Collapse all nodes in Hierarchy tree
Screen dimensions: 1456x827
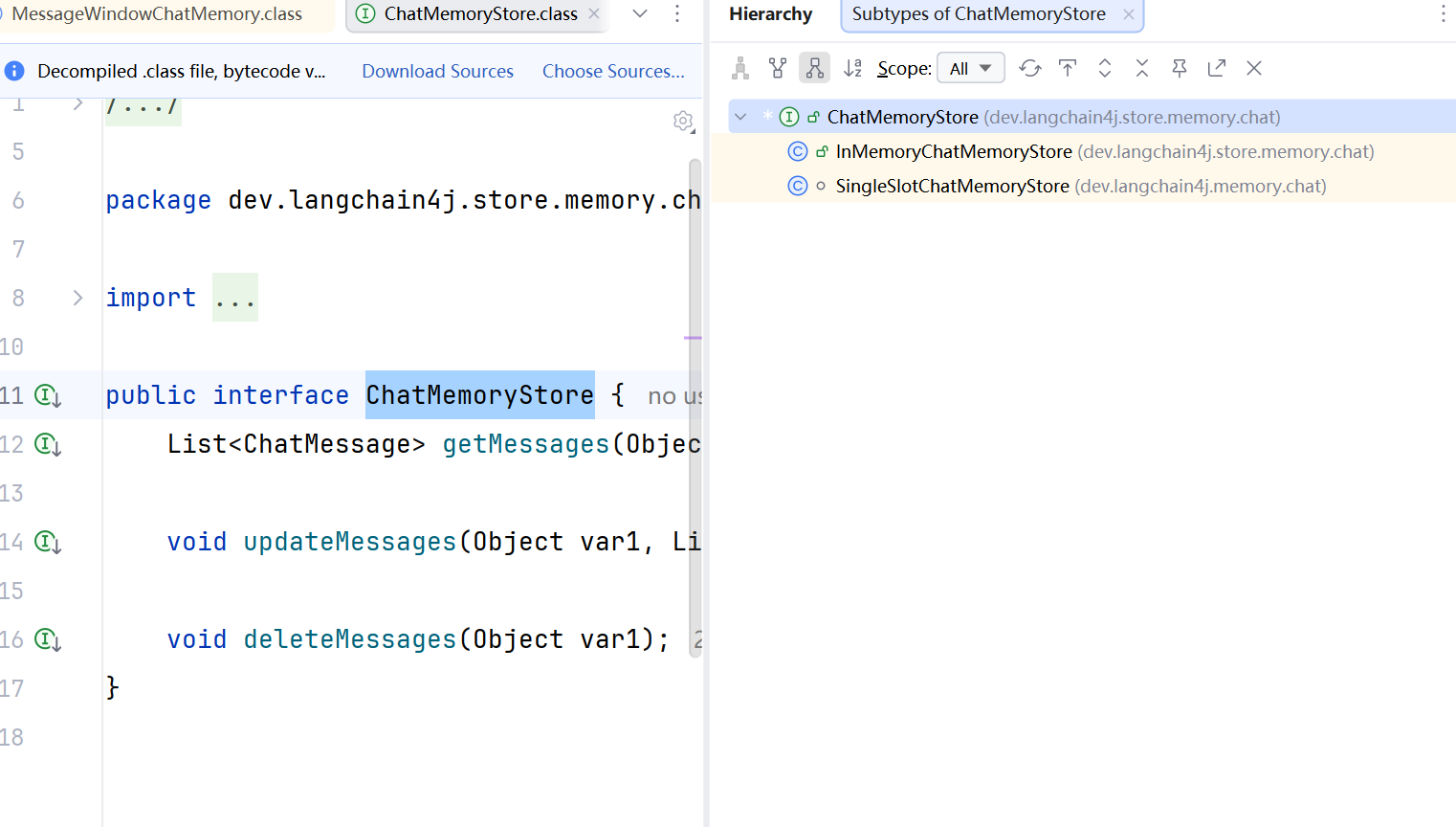(x=1142, y=68)
